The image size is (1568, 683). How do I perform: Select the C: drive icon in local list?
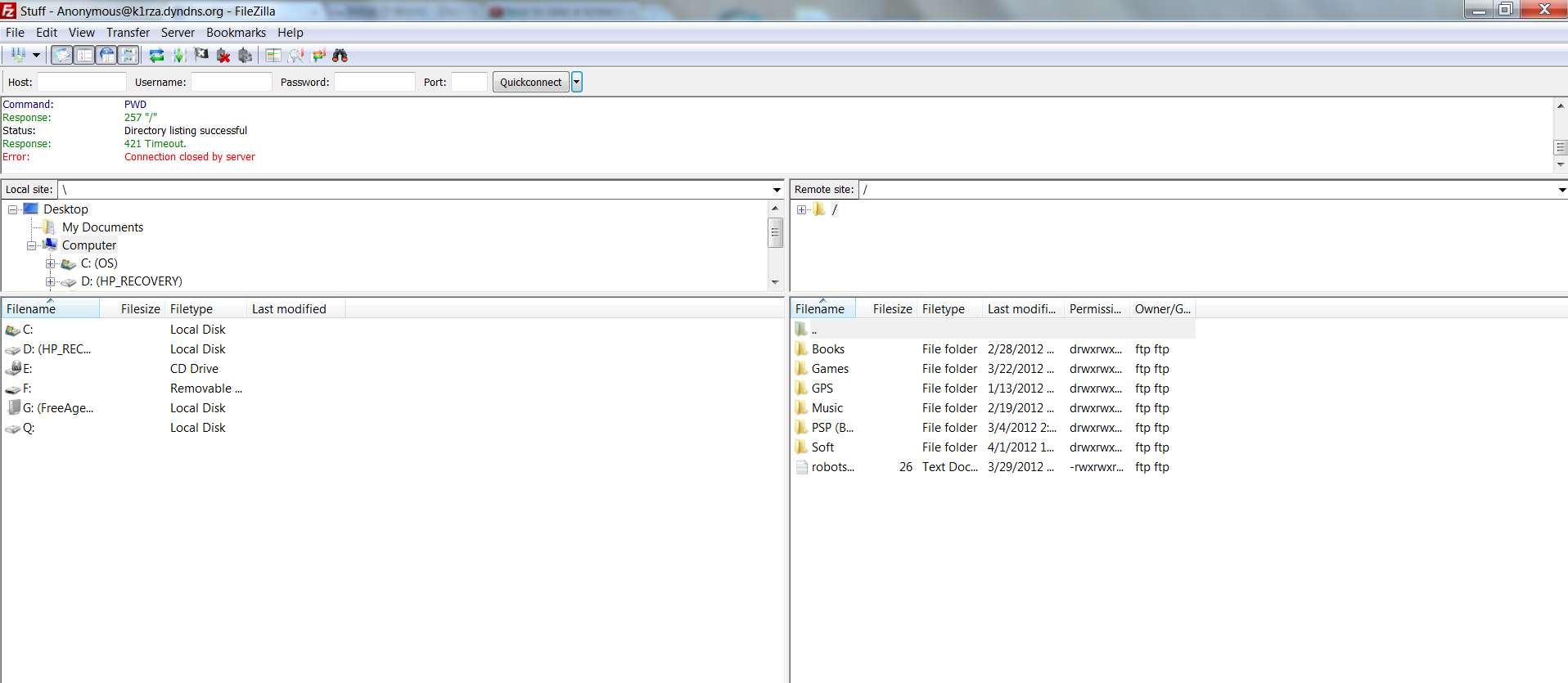(x=13, y=330)
